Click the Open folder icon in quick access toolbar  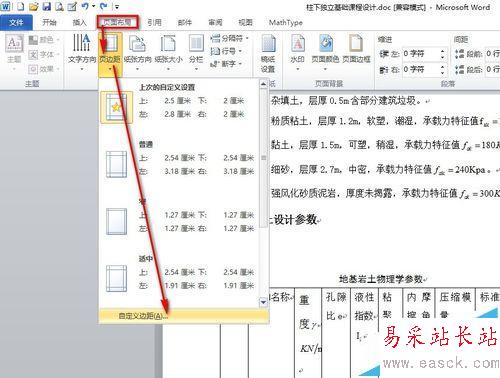click(x=33, y=6)
